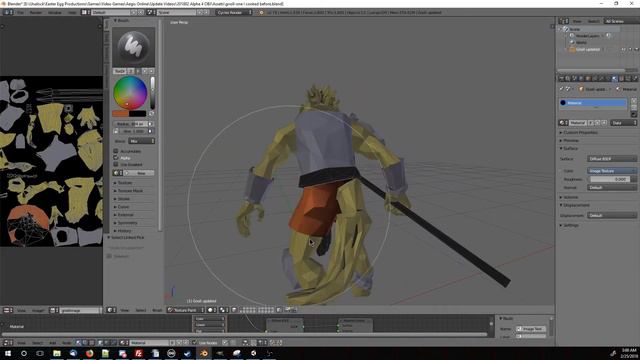Image resolution: width=640 pixels, height=360 pixels.
Task: Click the image name field in UV editor
Action: point(80,311)
